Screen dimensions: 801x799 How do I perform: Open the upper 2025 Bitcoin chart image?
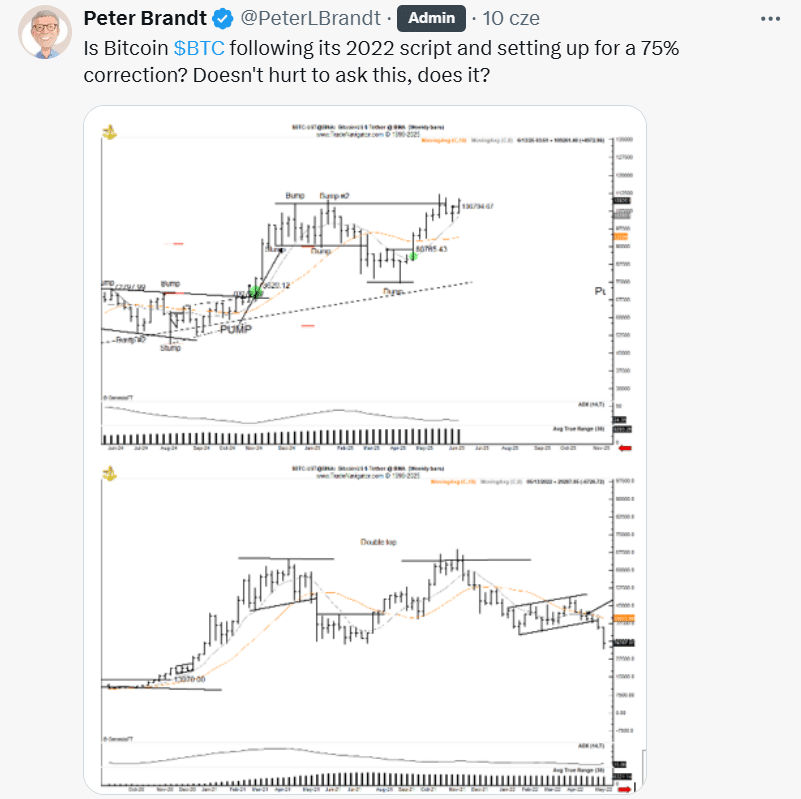click(x=365, y=284)
